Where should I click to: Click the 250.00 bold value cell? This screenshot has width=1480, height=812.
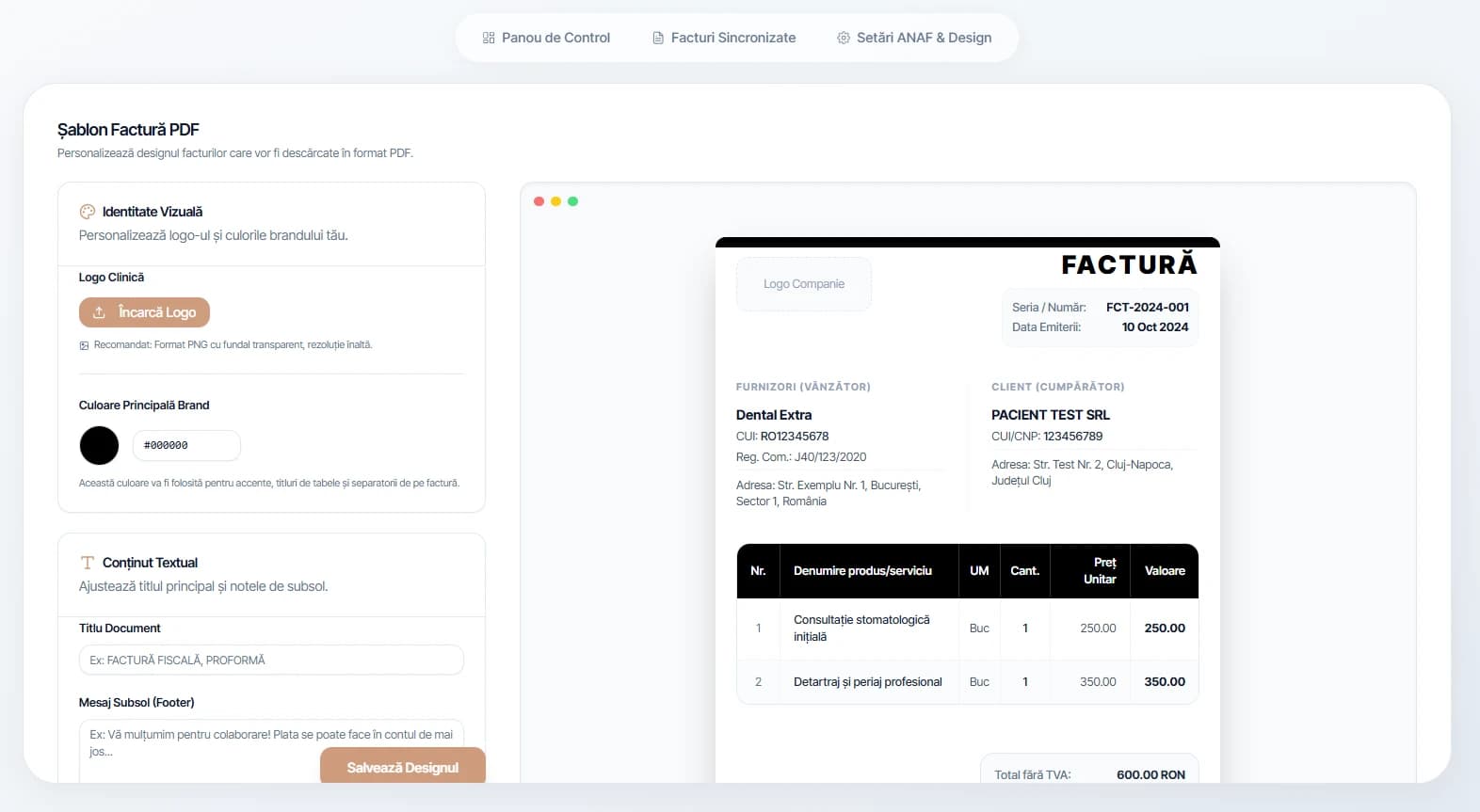1165,629
